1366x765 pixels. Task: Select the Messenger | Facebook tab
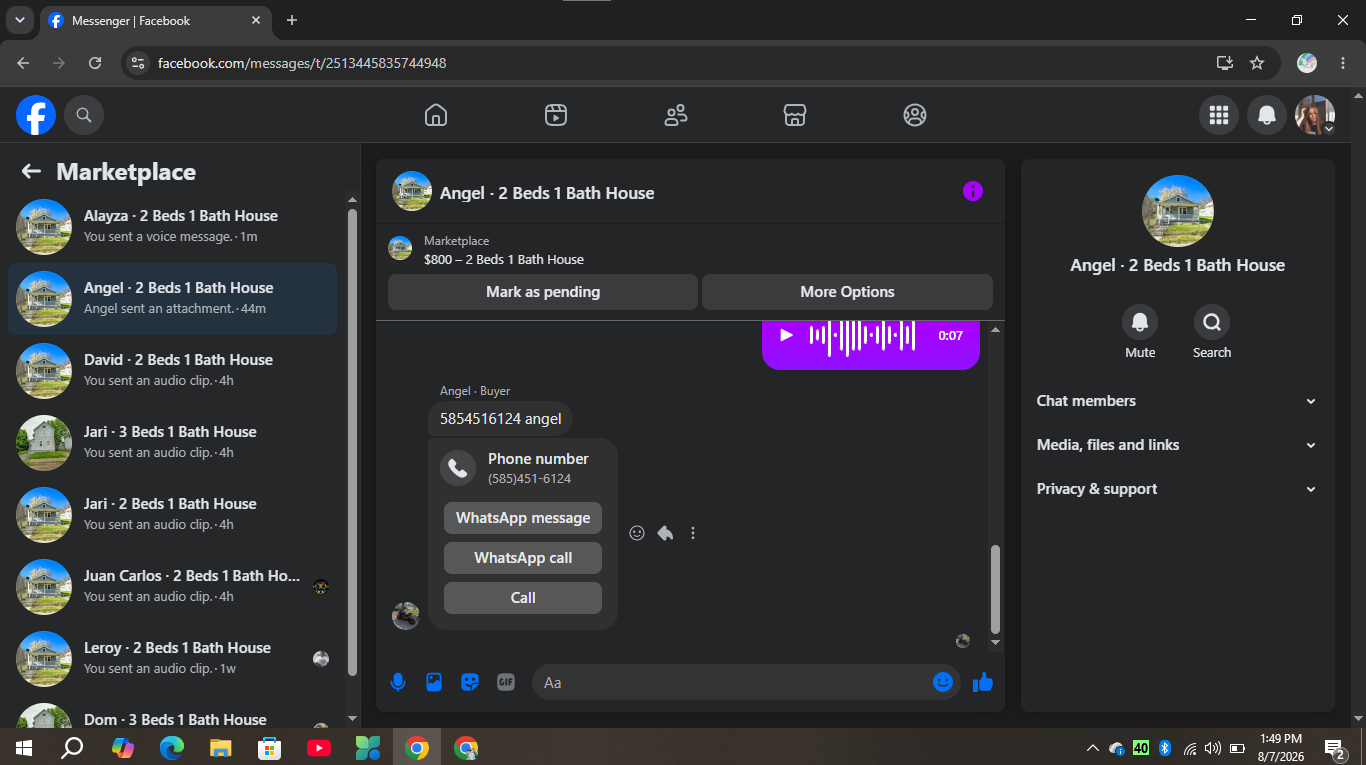(x=155, y=21)
